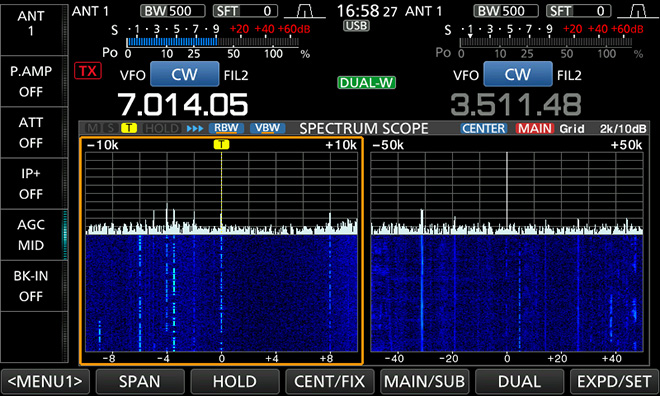The image size is (660, 396).
Task: Tap main frequency readout 7.014.05
Action: point(183,104)
